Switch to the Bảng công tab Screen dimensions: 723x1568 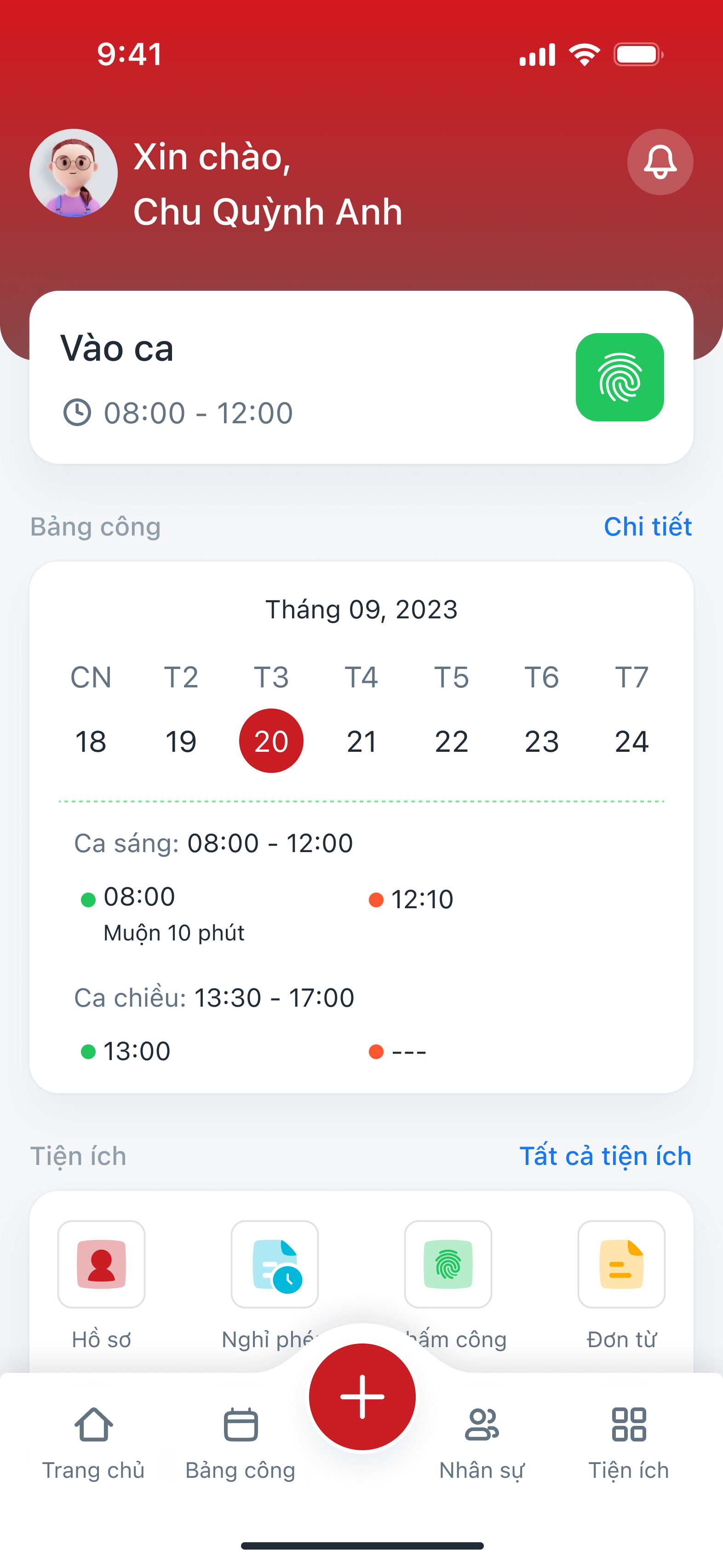tap(241, 1442)
